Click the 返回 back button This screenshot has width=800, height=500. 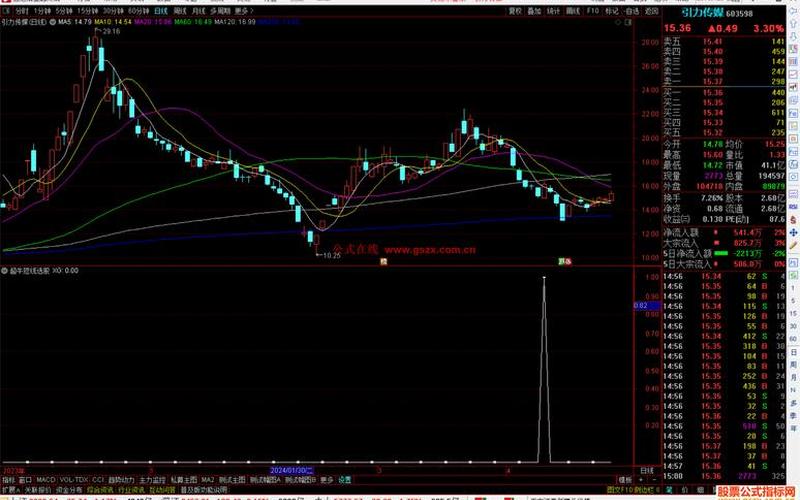pos(646,10)
